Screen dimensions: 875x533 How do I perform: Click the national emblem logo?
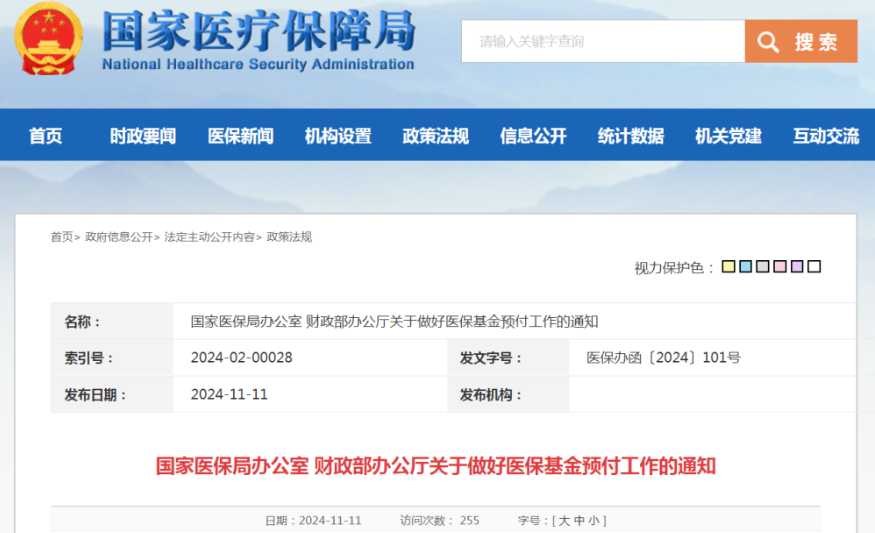[x=49, y=39]
